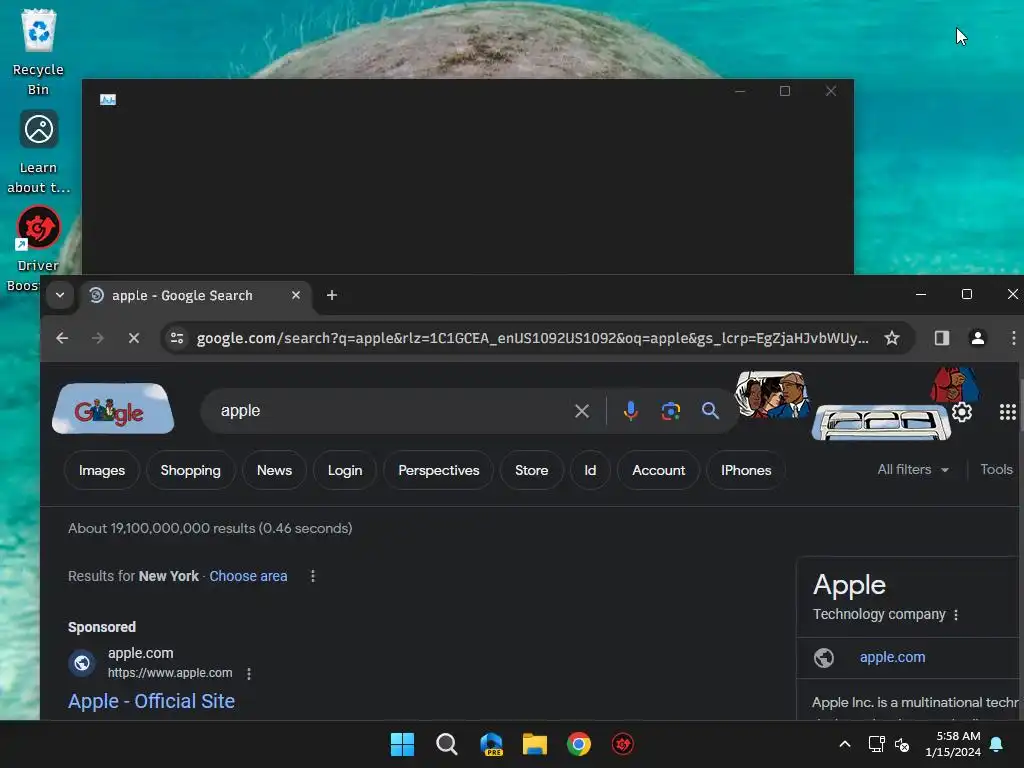1024x768 pixels.
Task: Open a new tab in Chrome
Action: pos(332,295)
